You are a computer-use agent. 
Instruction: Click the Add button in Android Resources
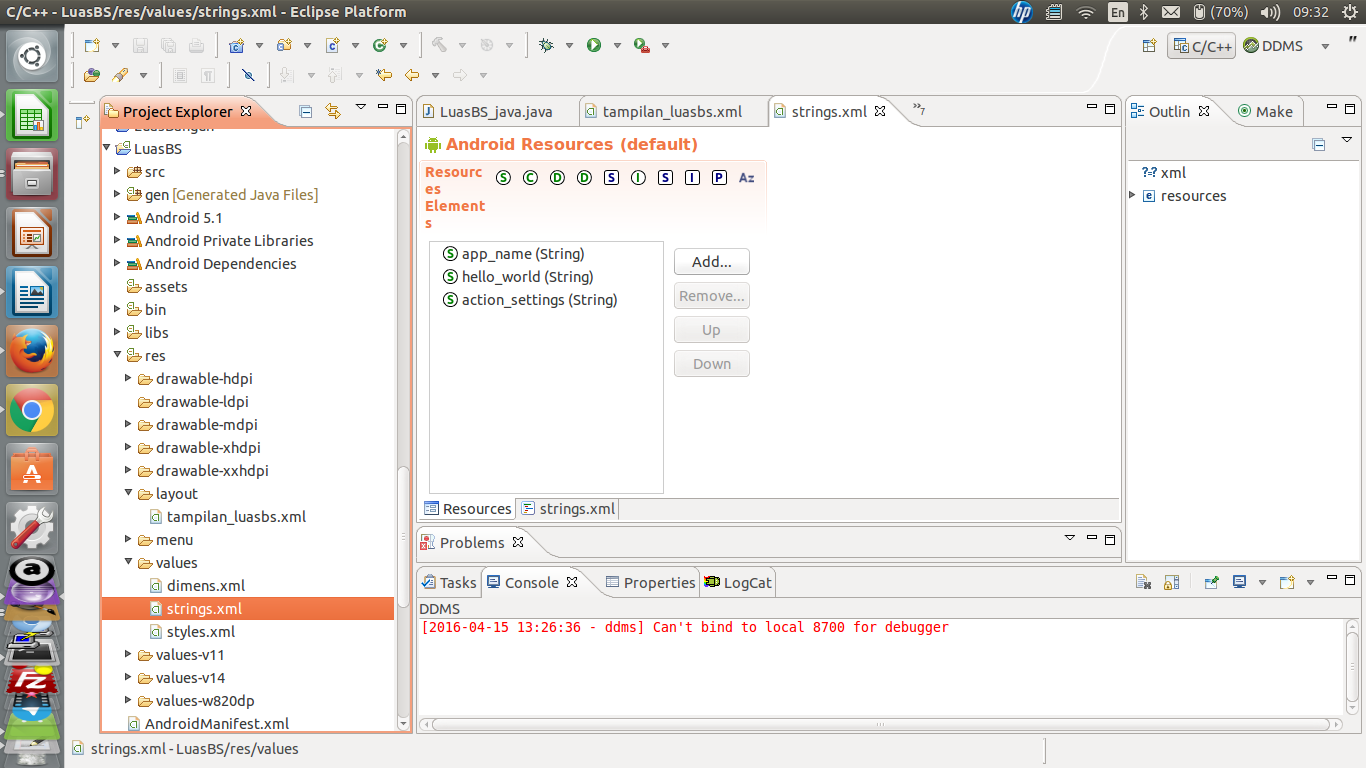tap(711, 261)
